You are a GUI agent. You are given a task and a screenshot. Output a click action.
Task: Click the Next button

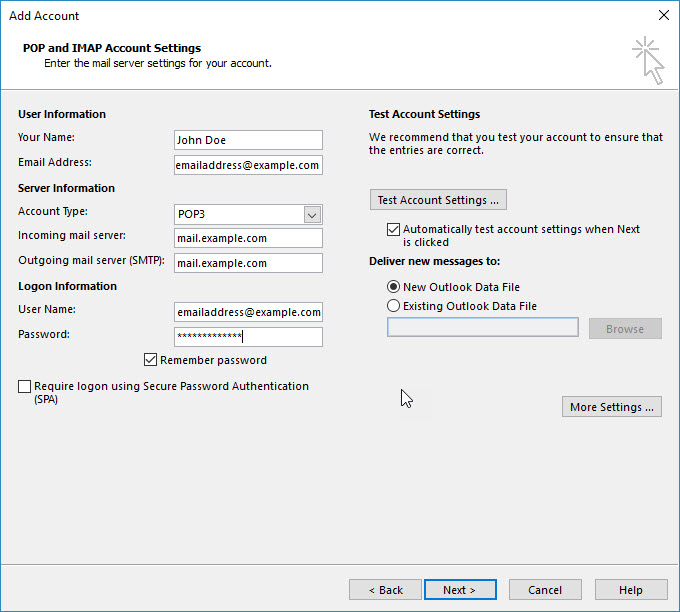[460, 590]
